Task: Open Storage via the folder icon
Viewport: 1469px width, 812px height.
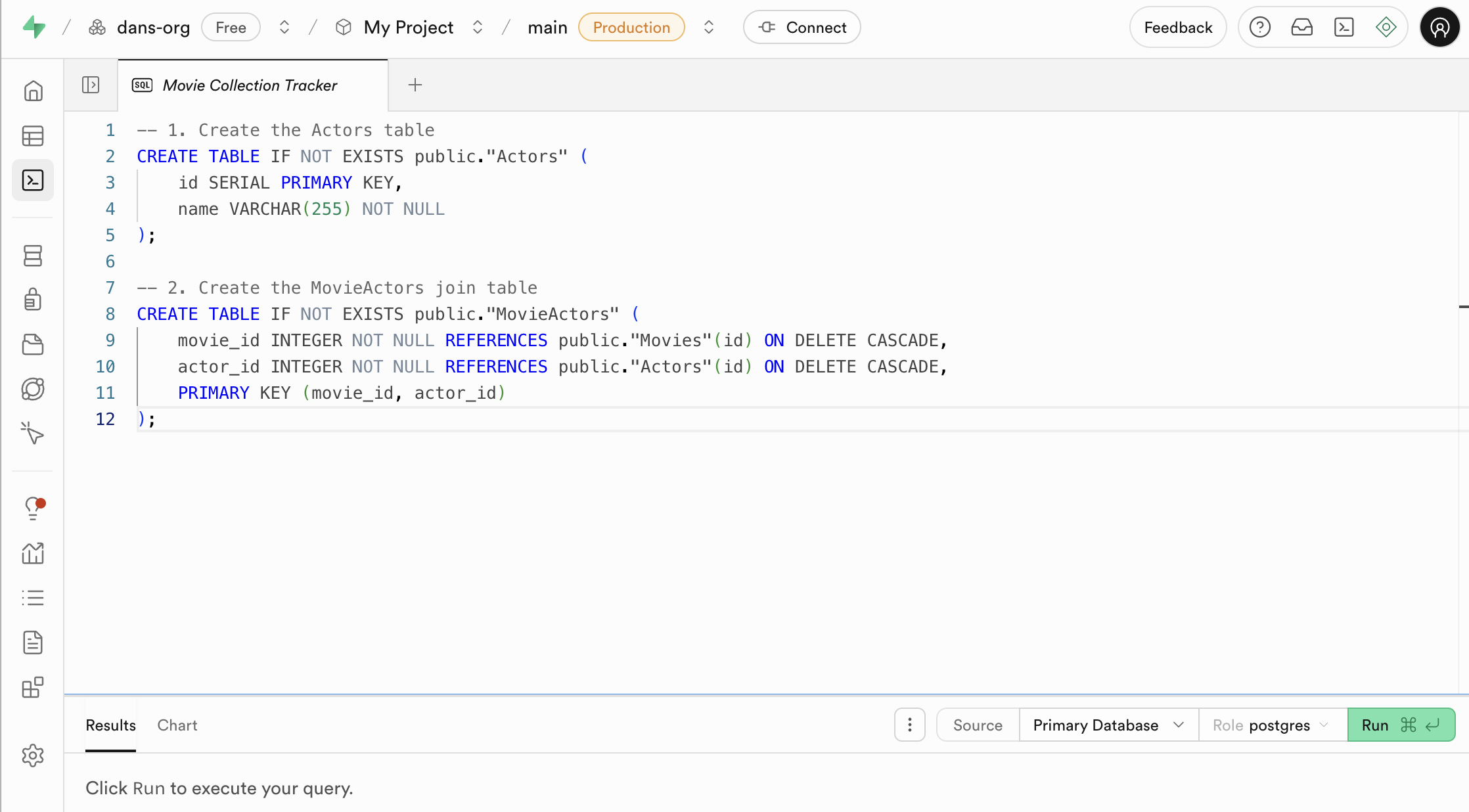Action: click(33, 344)
